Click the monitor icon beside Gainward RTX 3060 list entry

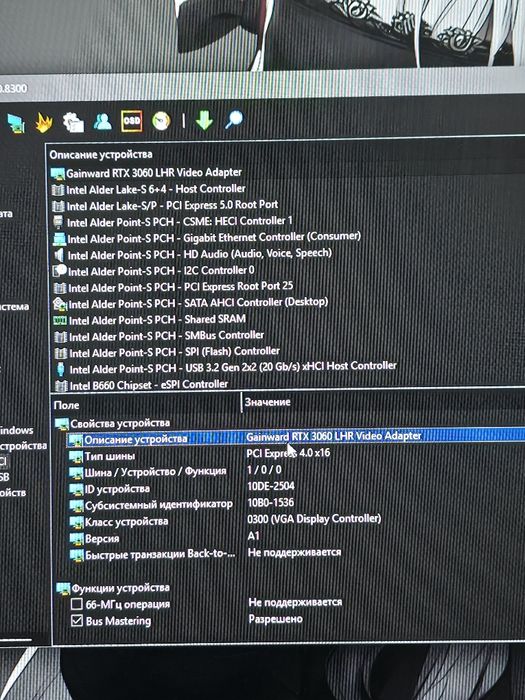58,174
